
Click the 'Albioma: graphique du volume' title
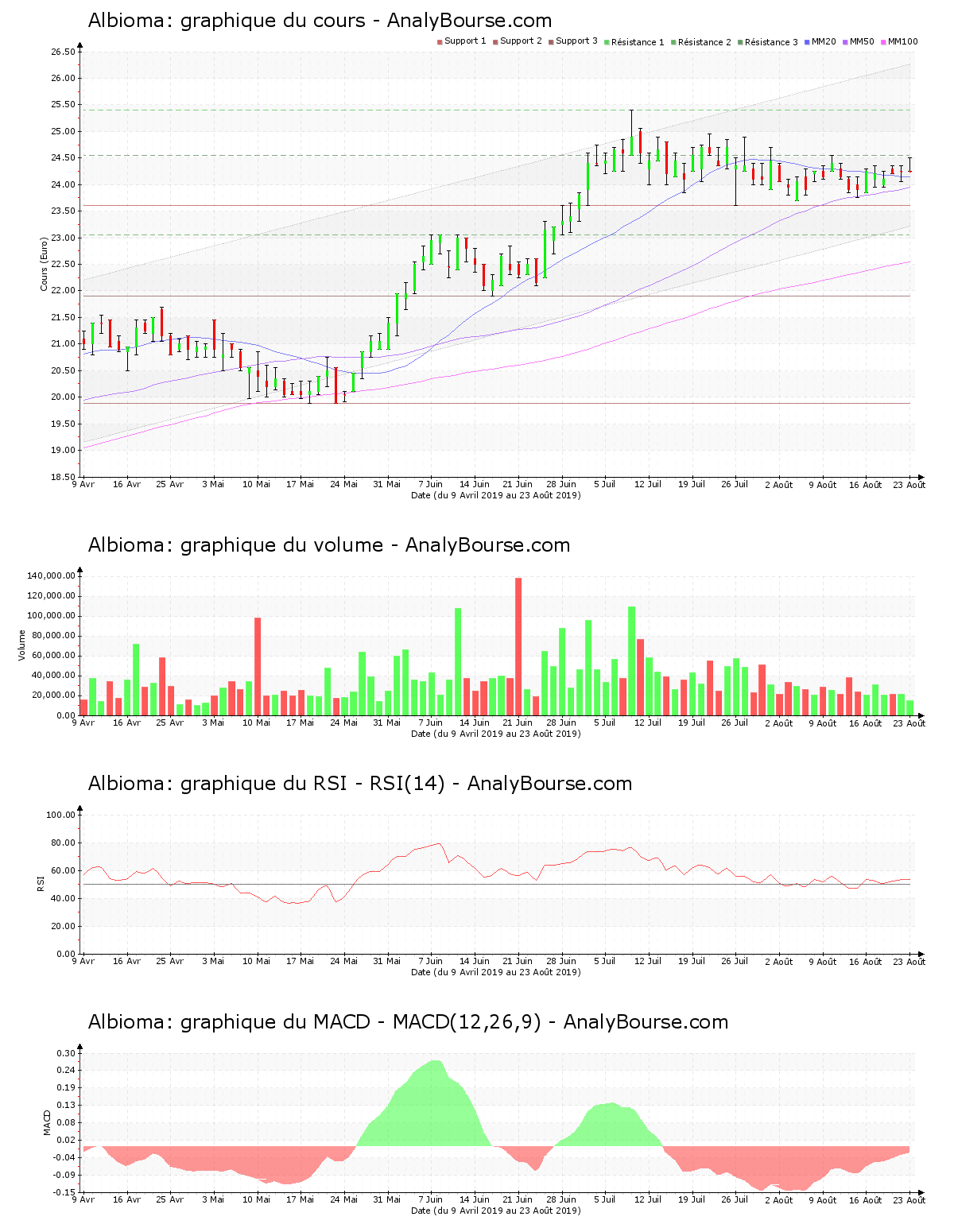click(x=329, y=545)
